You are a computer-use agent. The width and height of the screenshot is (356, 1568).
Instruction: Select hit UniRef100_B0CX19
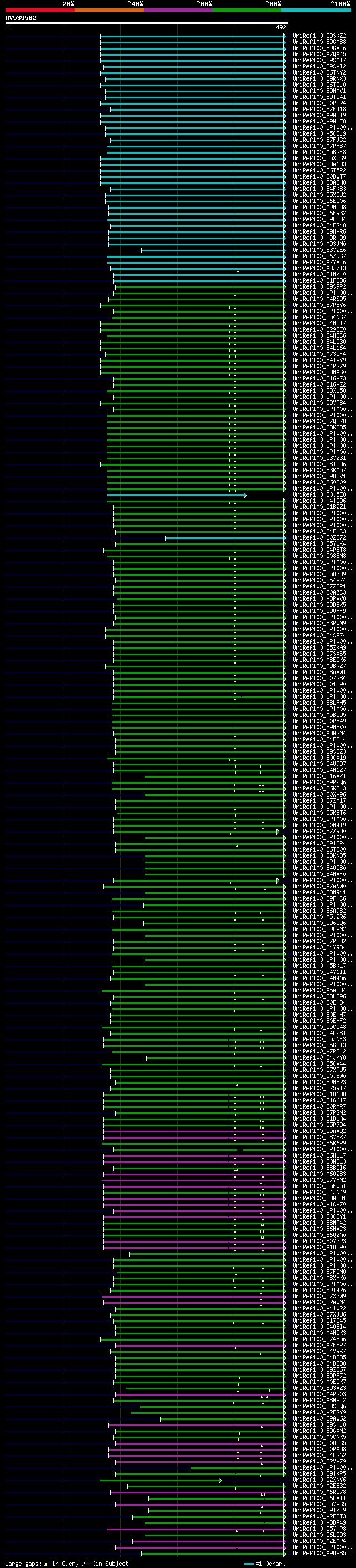pyautogui.click(x=319, y=758)
